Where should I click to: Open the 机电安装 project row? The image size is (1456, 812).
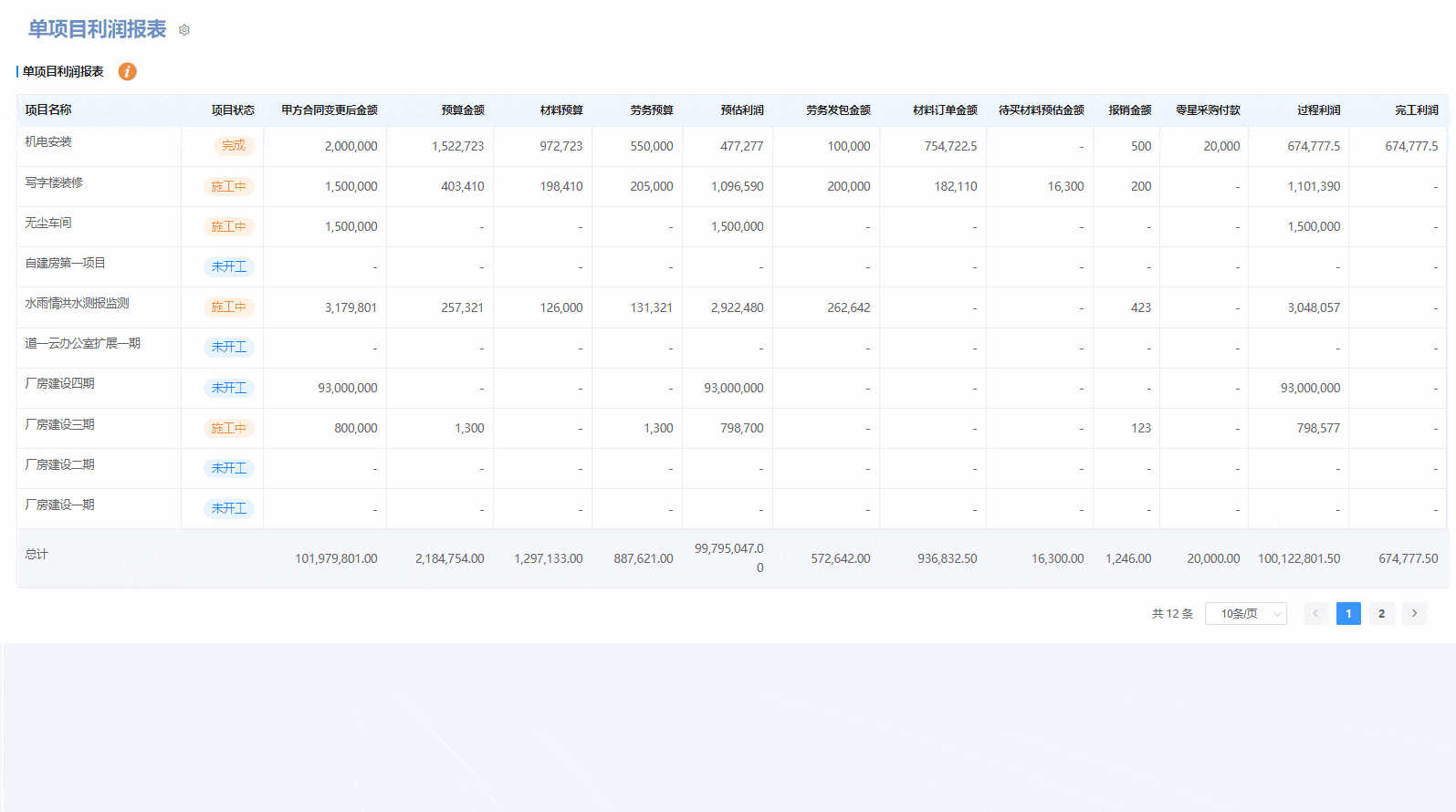coord(48,142)
